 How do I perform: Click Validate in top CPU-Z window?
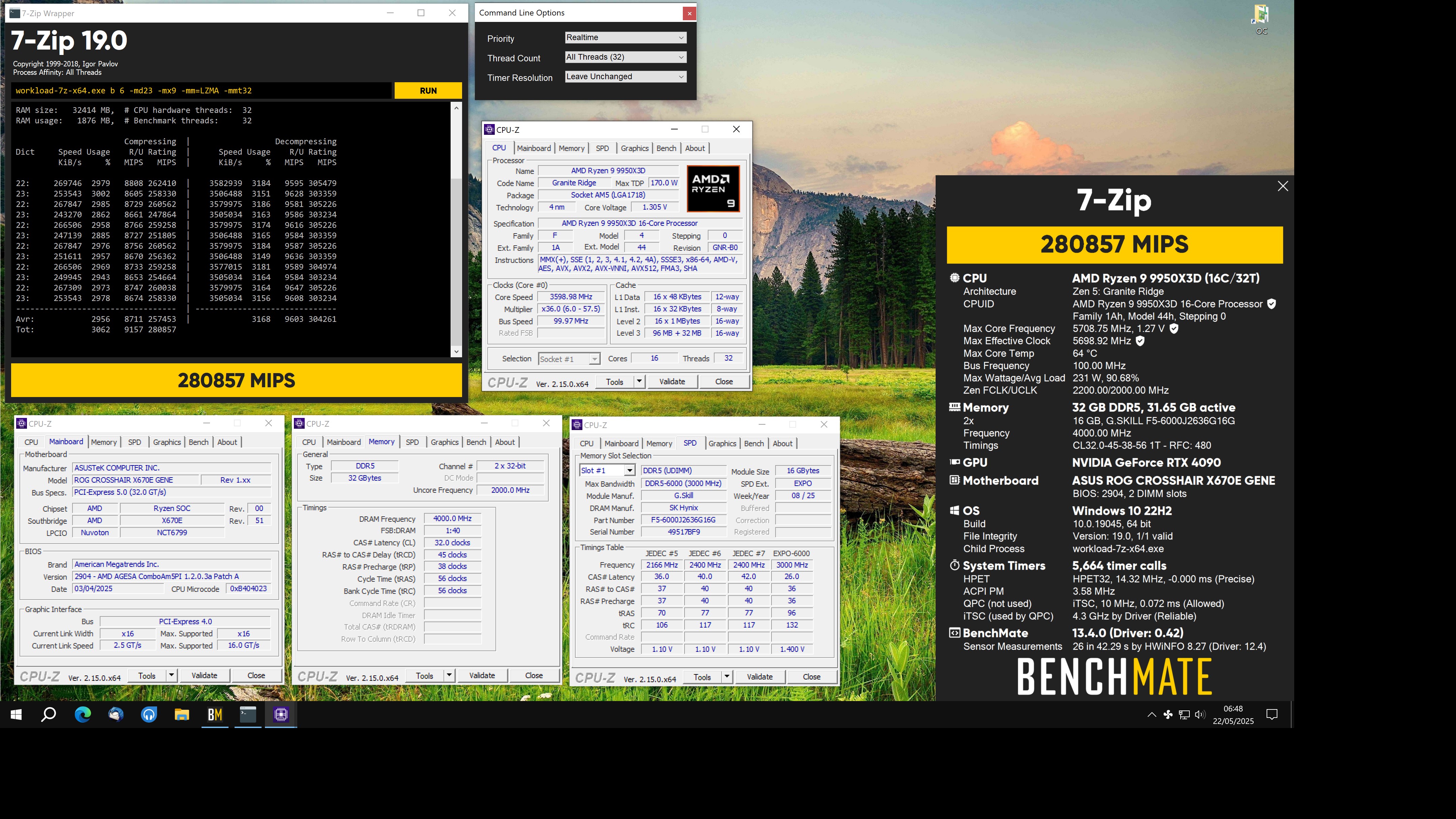coord(671,382)
